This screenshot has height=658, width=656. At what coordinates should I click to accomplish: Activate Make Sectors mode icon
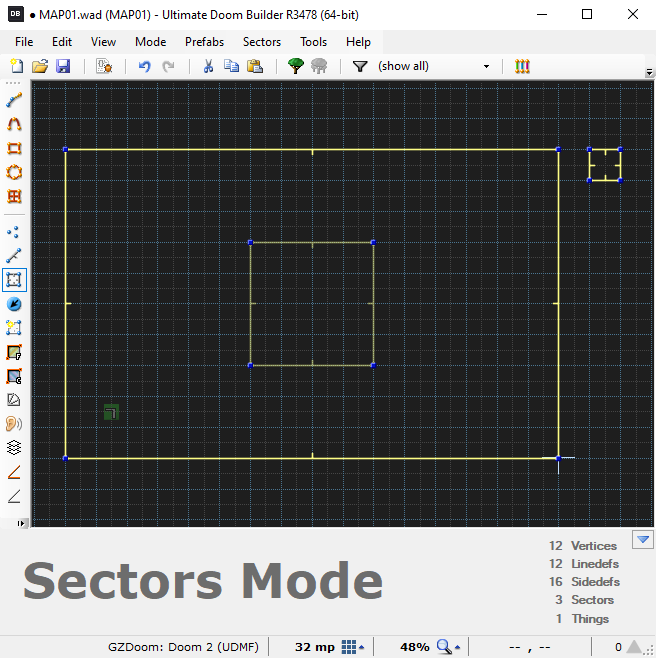14,328
